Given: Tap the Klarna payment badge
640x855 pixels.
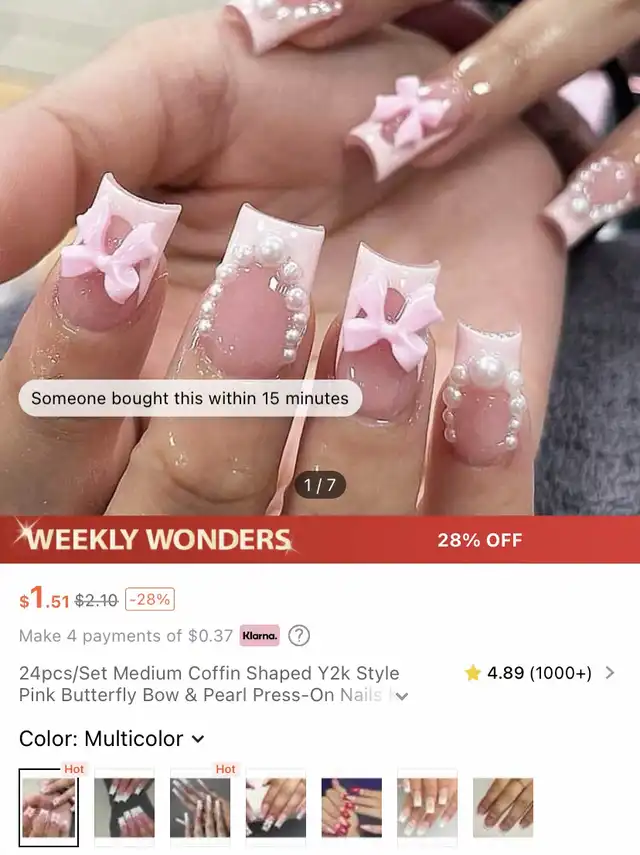Looking at the screenshot, I should [259, 636].
